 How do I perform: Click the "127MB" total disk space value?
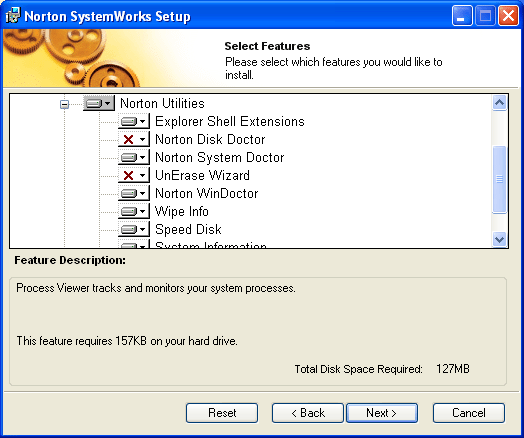453,369
